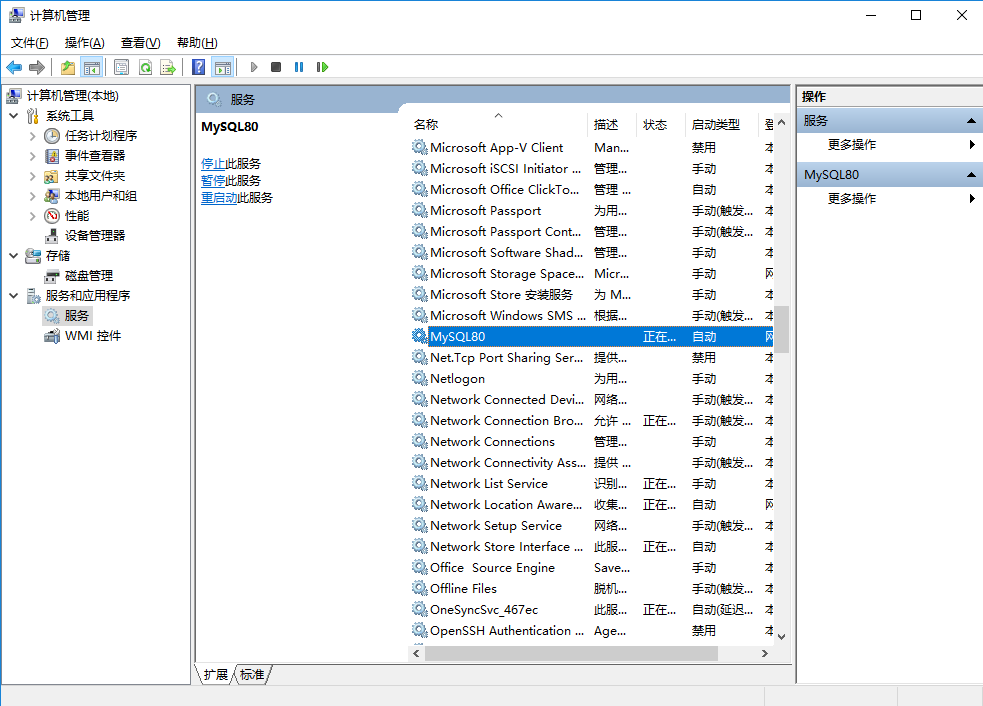Viewport: 983px width, 706px height.
Task: Click the Restart Service toolbar icon
Action: tap(322, 67)
